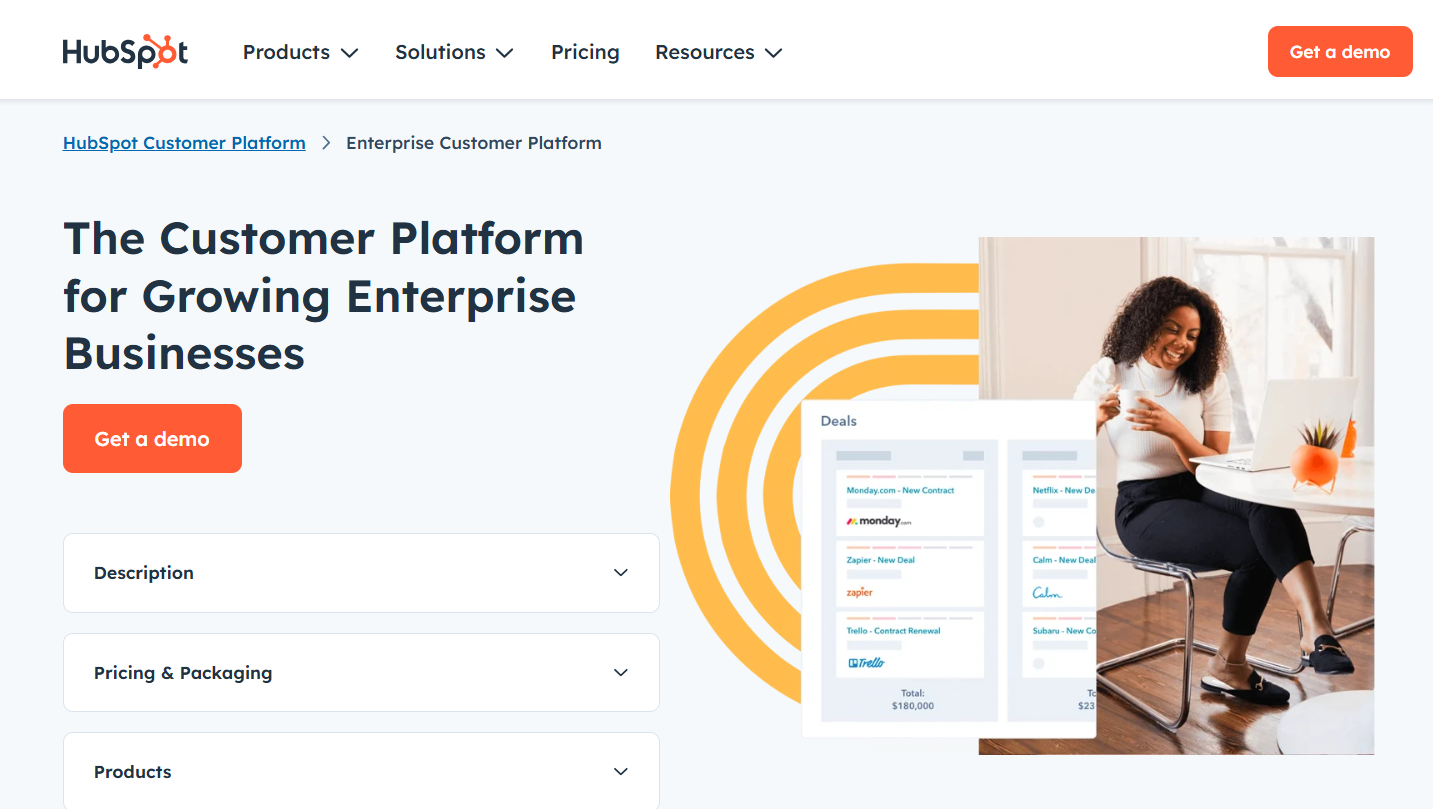Click the breadcrumb separator arrow
Screen dimensions: 1433x809
[326, 143]
